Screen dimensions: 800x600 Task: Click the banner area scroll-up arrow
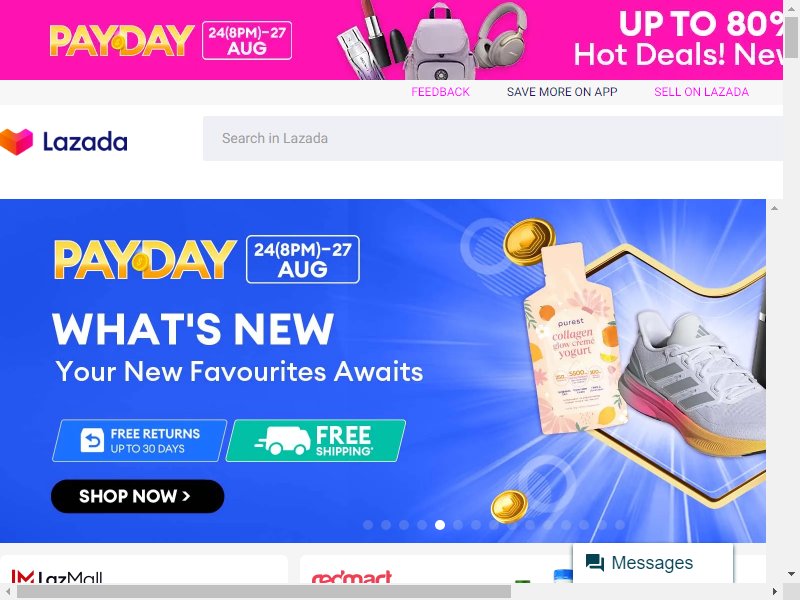[774, 208]
